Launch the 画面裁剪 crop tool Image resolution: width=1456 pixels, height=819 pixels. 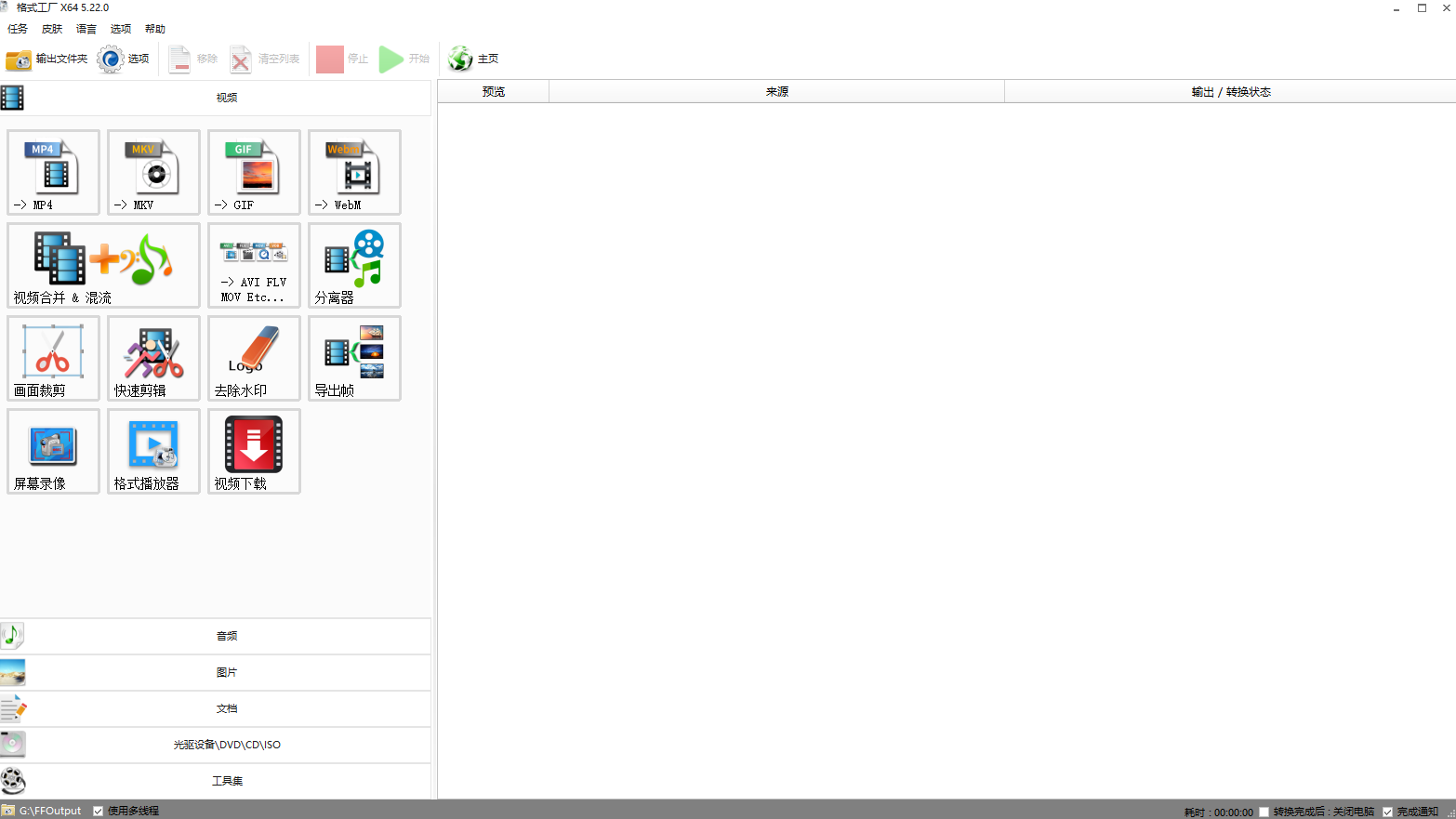tap(53, 359)
